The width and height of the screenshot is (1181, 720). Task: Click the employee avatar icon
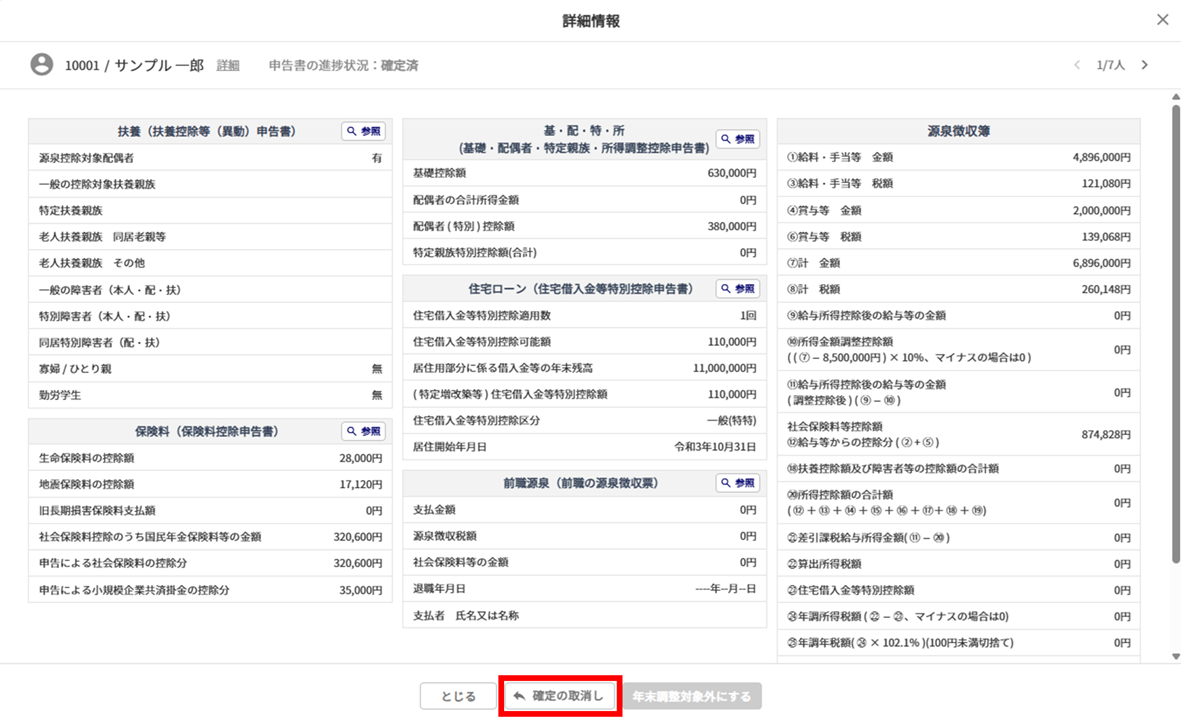point(41,65)
